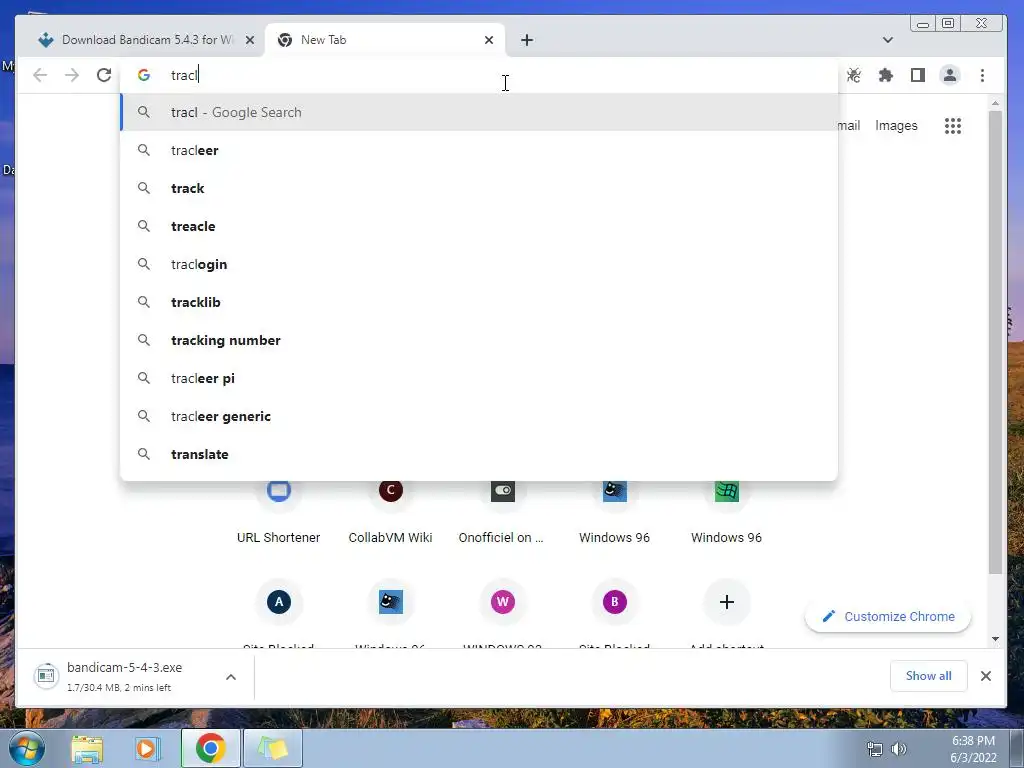This screenshot has width=1024, height=768.
Task: Choose the 'tracleer generic' suggestion
Action: (x=479, y=416)
